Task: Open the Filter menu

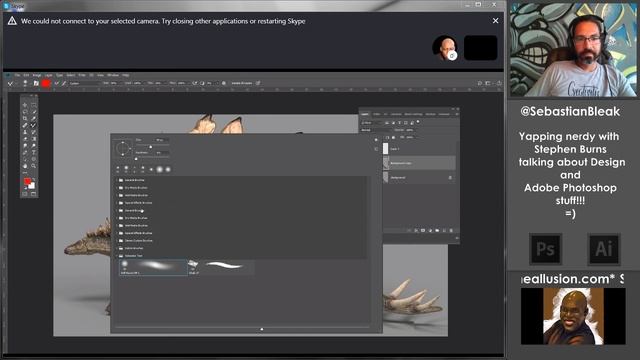Action: [x=82, y=75]
